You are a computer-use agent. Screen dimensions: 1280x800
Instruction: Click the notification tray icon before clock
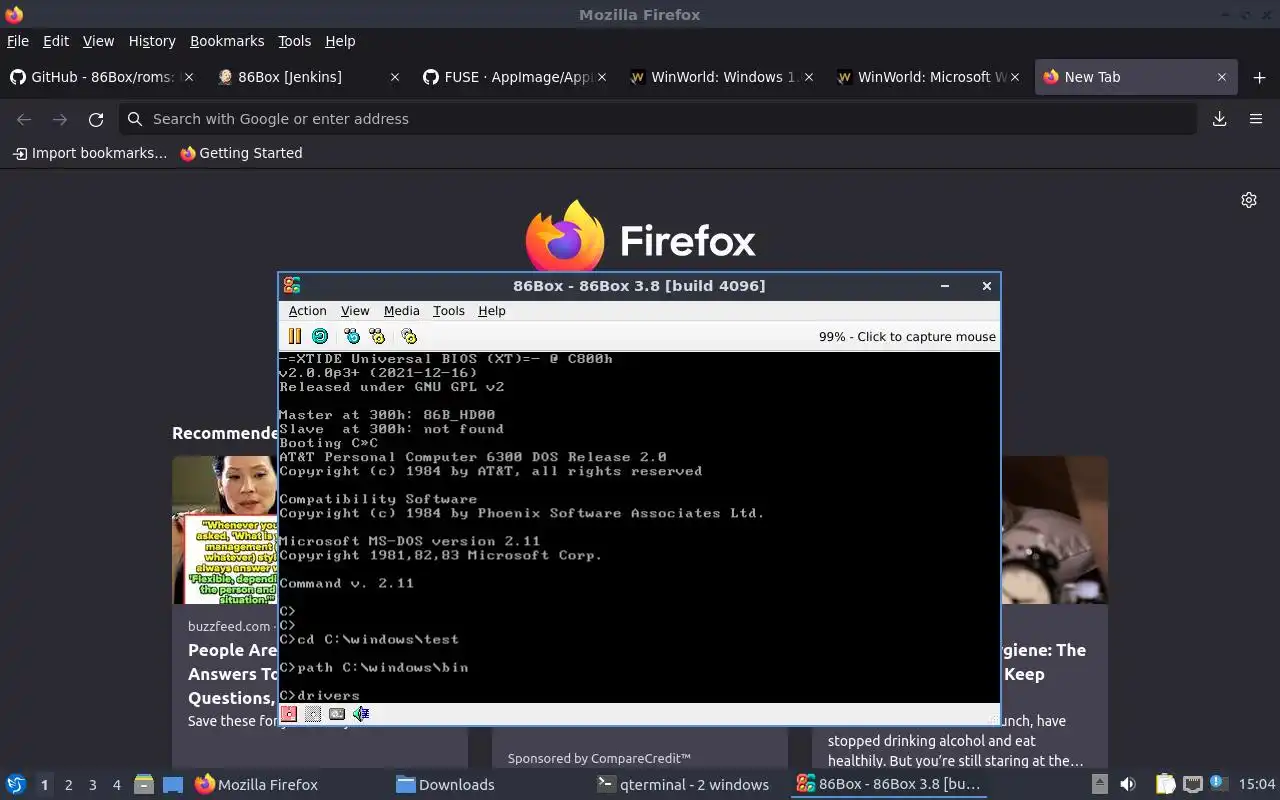pos(1218,783)
